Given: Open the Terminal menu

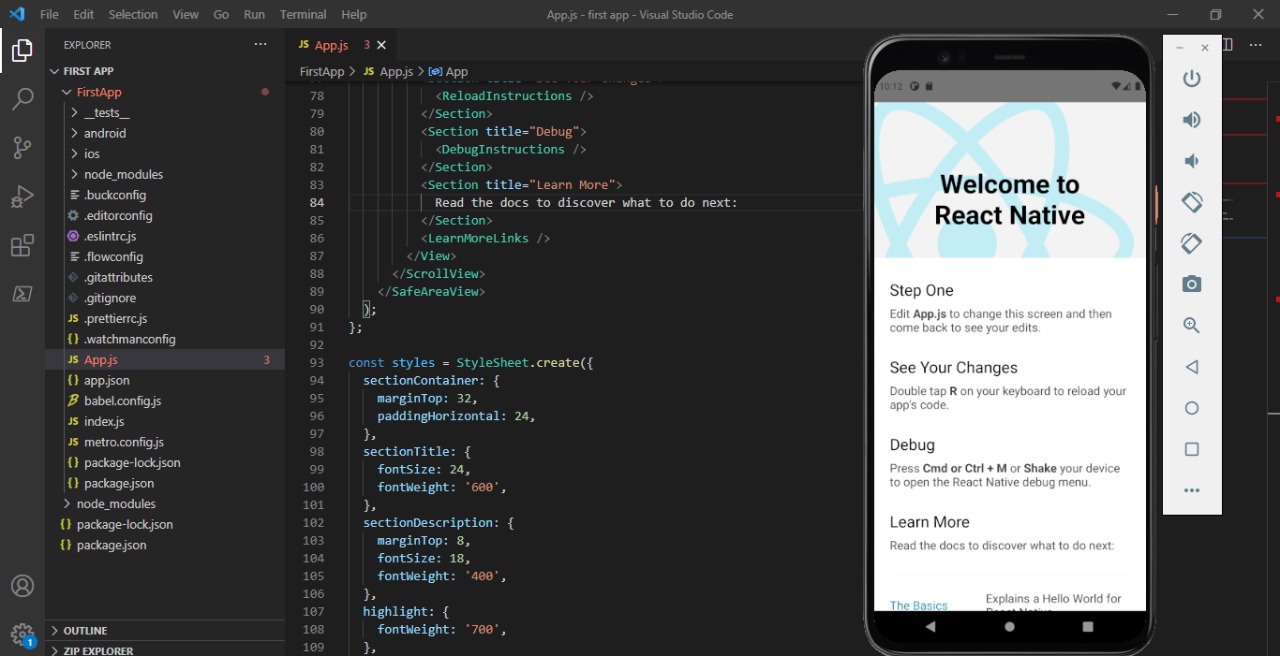Looking at the screenshot, I should tap(303, 14).
